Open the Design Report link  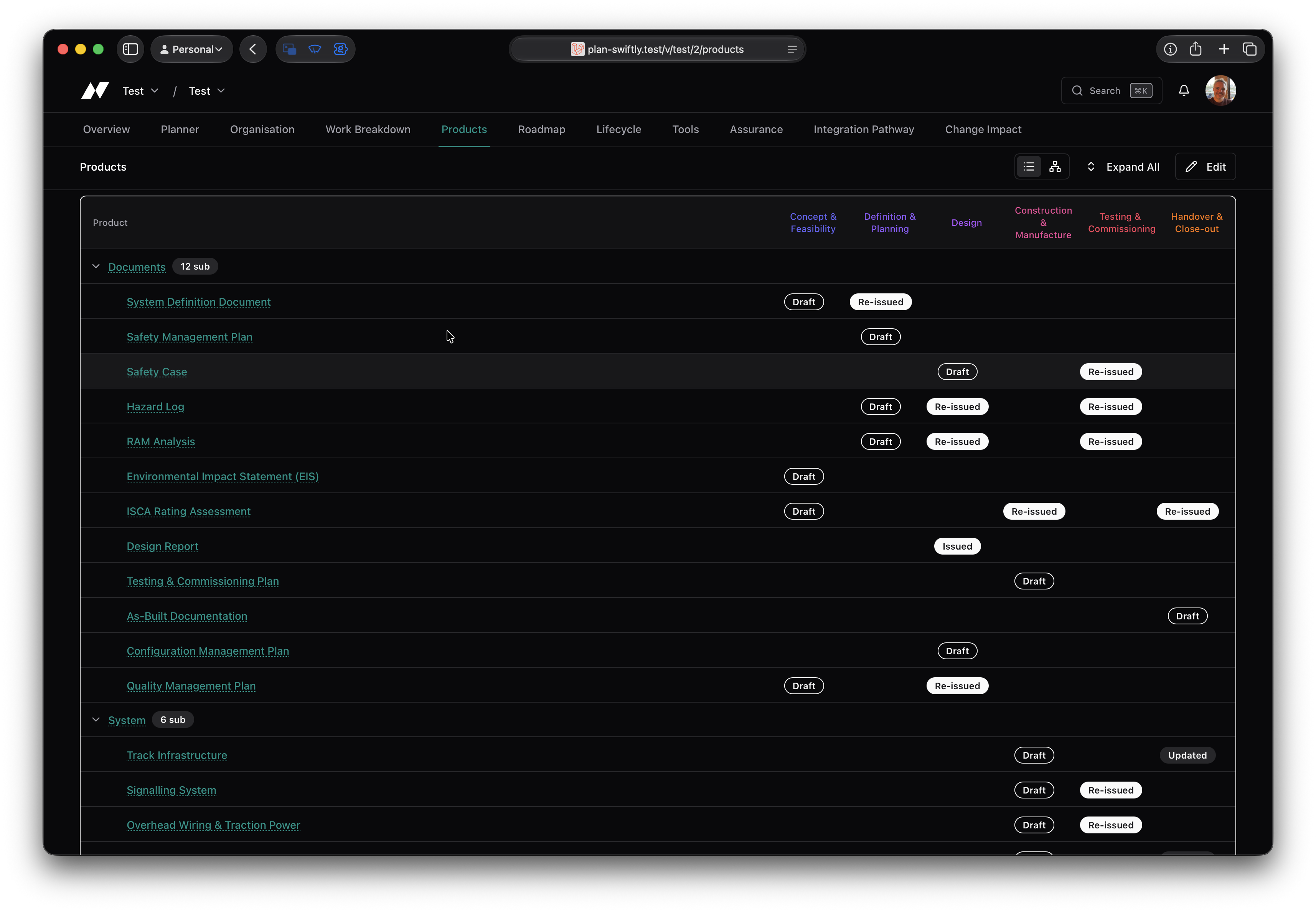(162, 546)
